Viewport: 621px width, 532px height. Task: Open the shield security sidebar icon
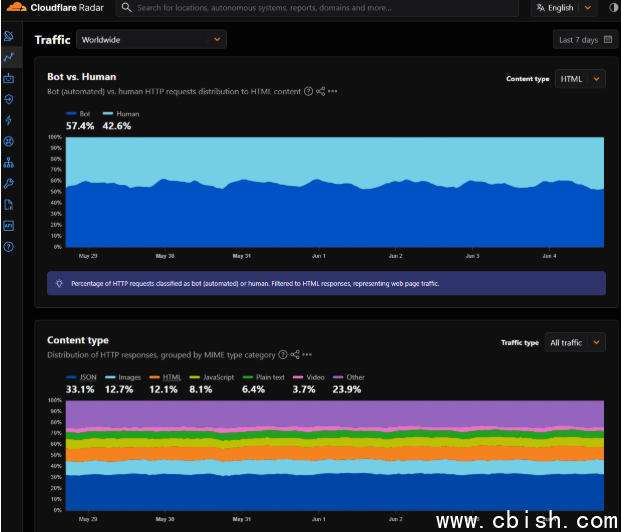[9, 99]
